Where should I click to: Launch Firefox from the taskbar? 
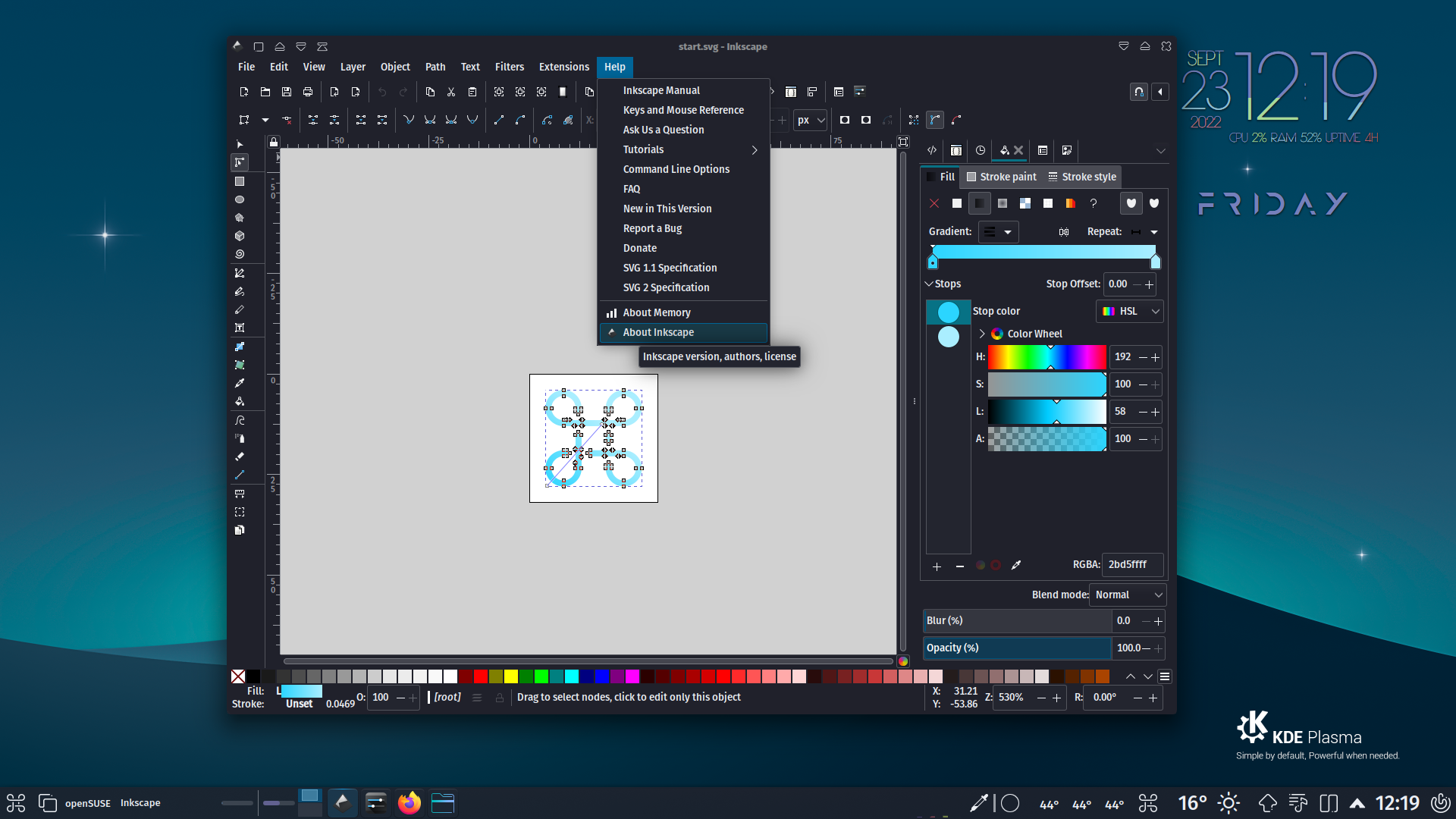(x=409, y=802)
